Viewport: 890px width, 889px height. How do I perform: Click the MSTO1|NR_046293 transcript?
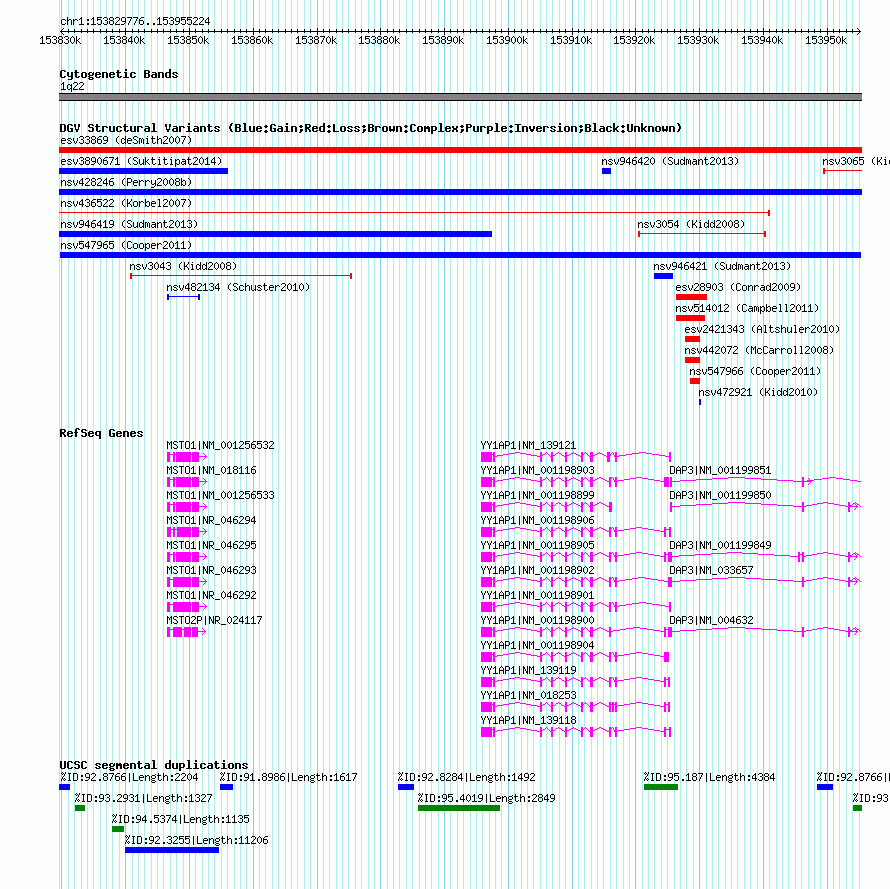click(x=211, y=571)
